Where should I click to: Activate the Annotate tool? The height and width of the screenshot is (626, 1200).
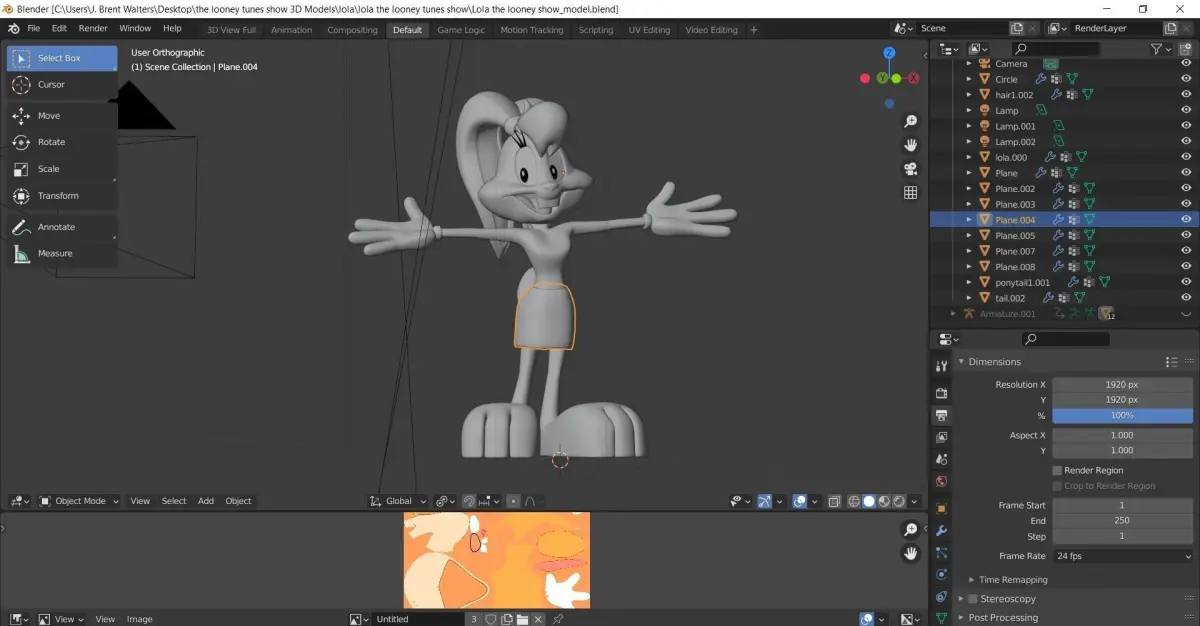click(x=62, y=227)
